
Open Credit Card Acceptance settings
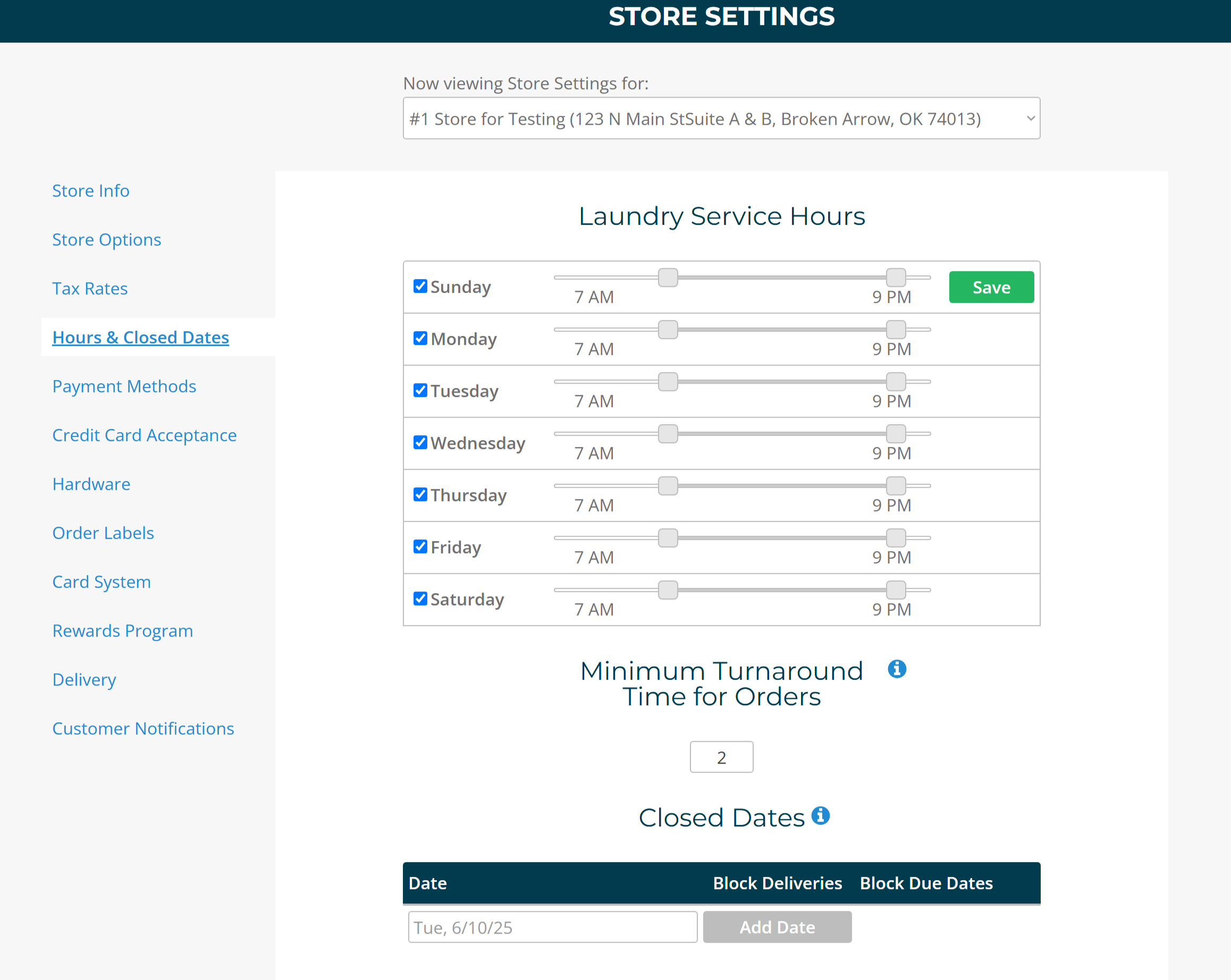145,435
